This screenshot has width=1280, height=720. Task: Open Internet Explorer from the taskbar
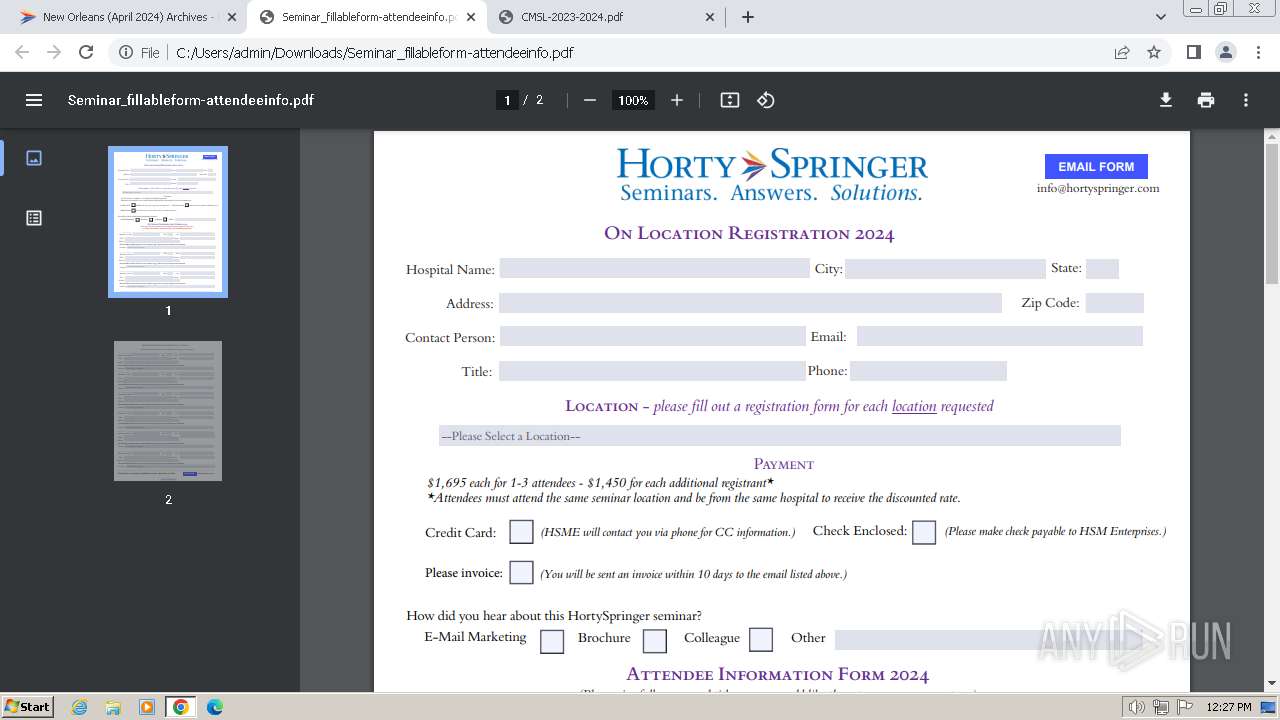point(79,707)
